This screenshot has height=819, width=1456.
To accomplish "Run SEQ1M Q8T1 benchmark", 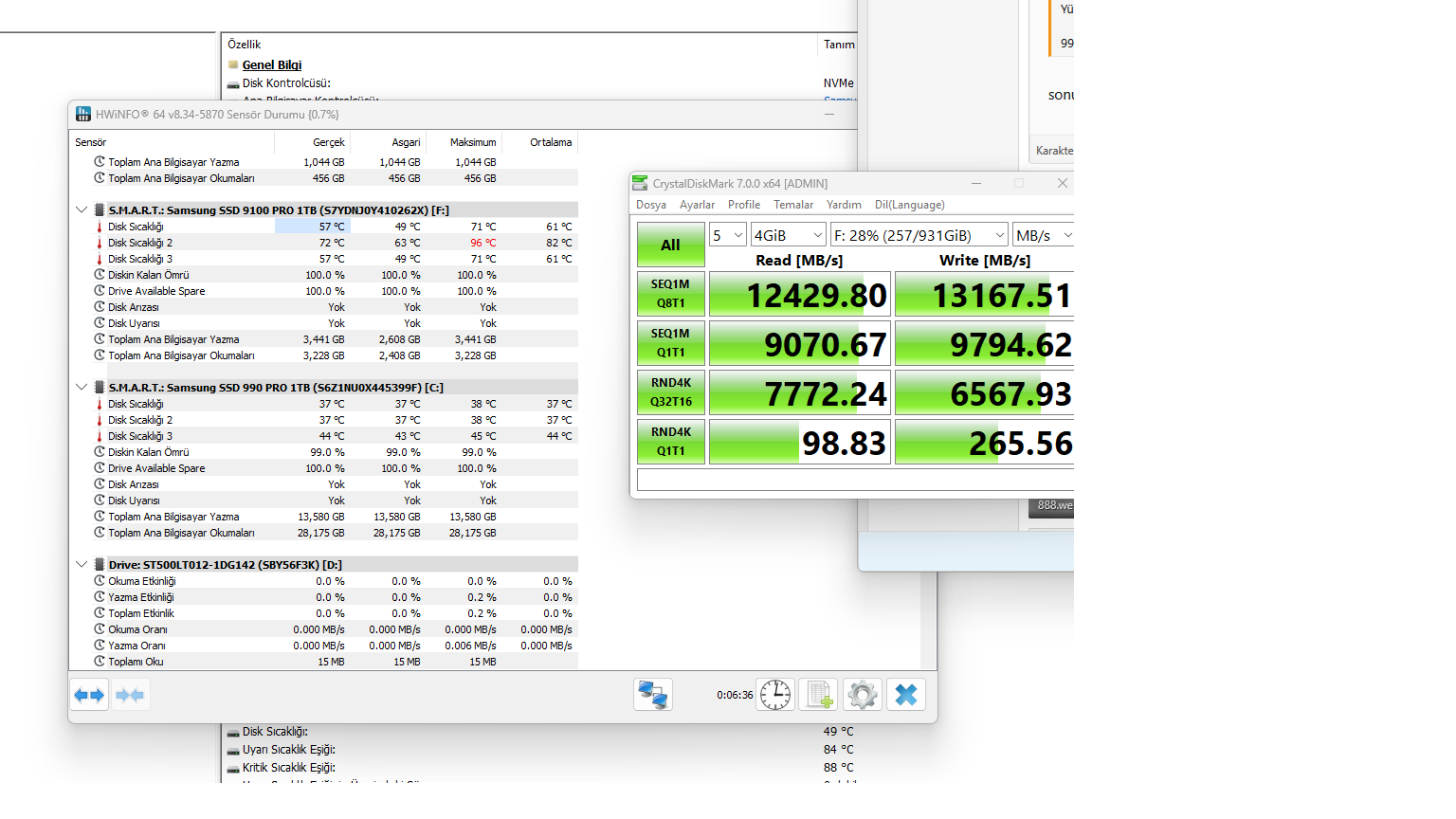I will [671, 294].
